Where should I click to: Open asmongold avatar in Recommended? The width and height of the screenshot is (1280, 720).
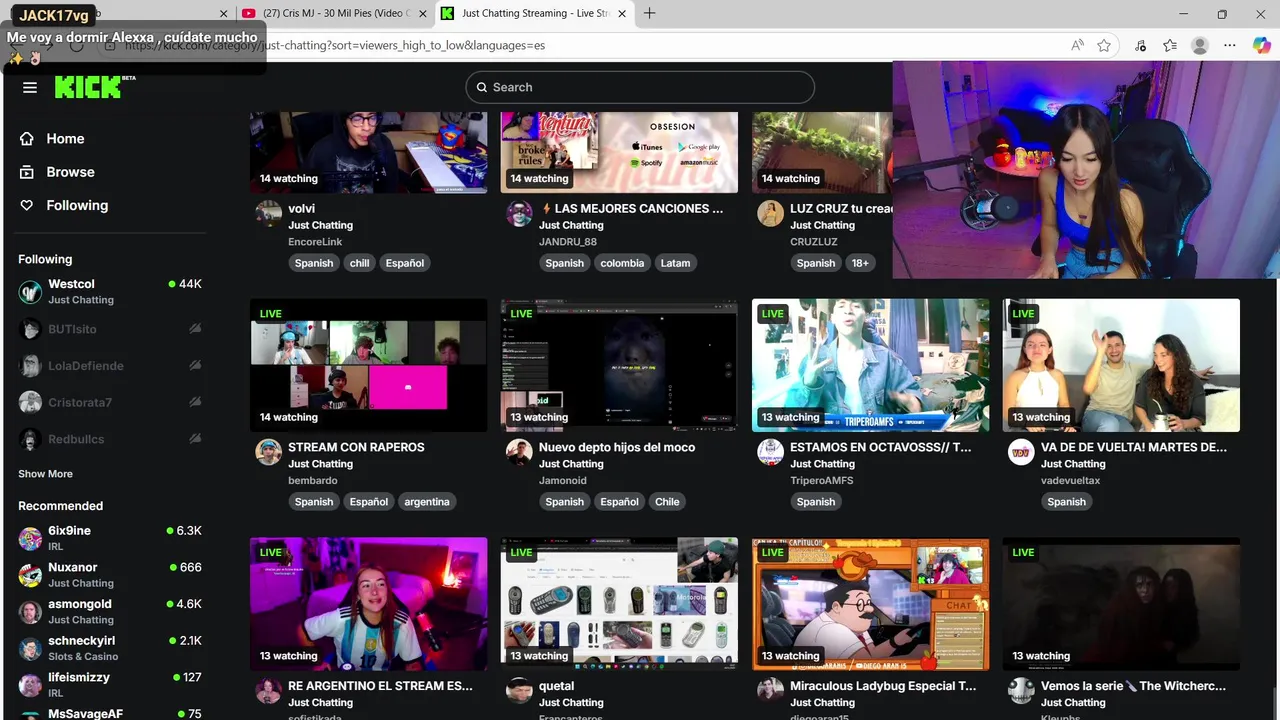30,611
